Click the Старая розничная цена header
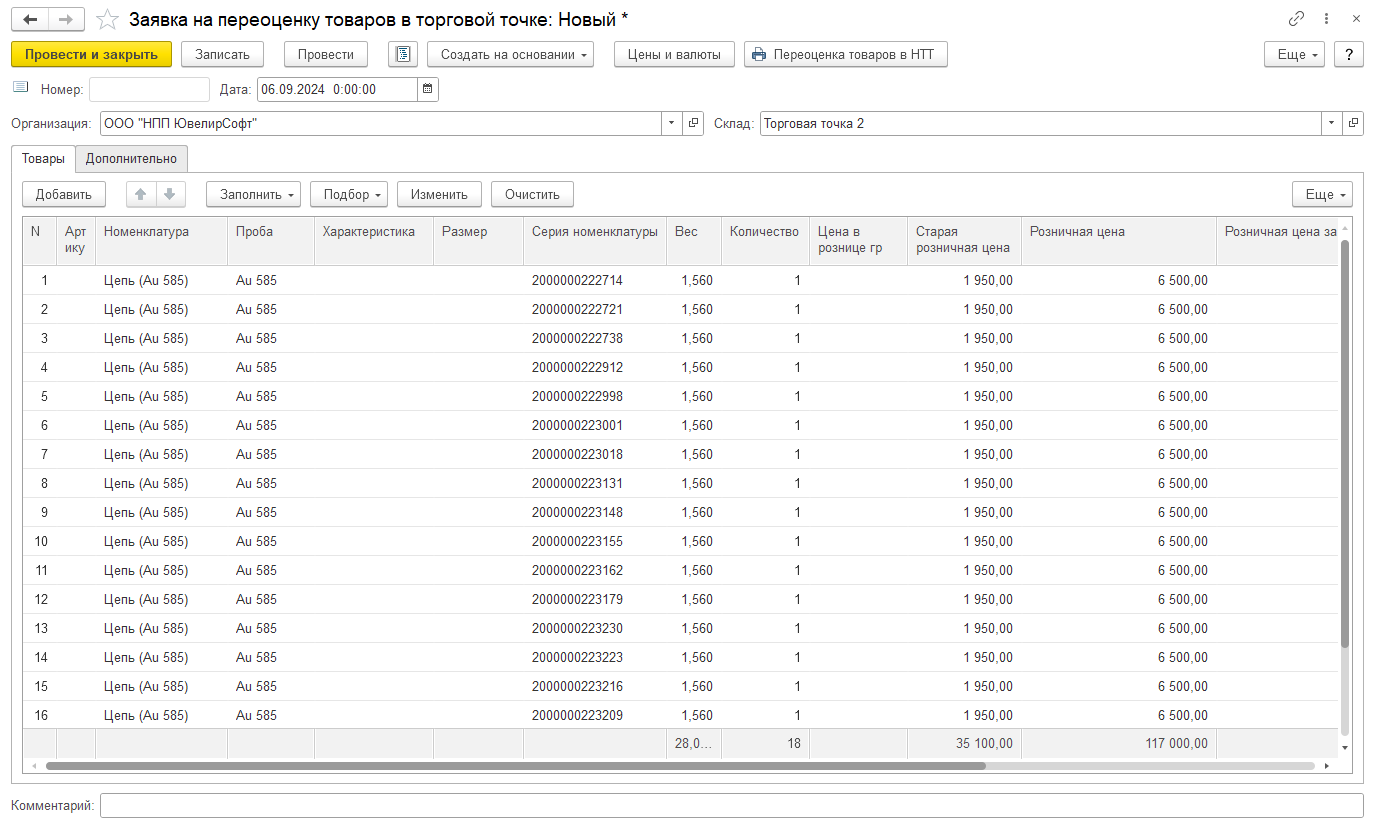The image size is (1376, 827). click(x=964, y=240)
